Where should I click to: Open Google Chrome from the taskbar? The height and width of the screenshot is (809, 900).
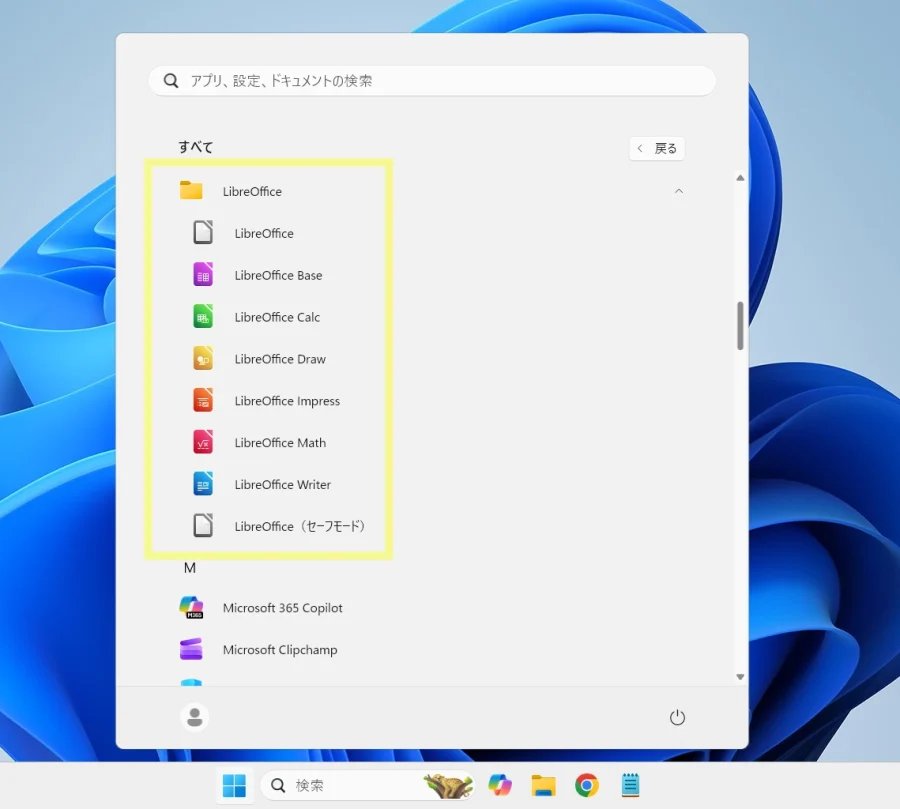point(587,785)
